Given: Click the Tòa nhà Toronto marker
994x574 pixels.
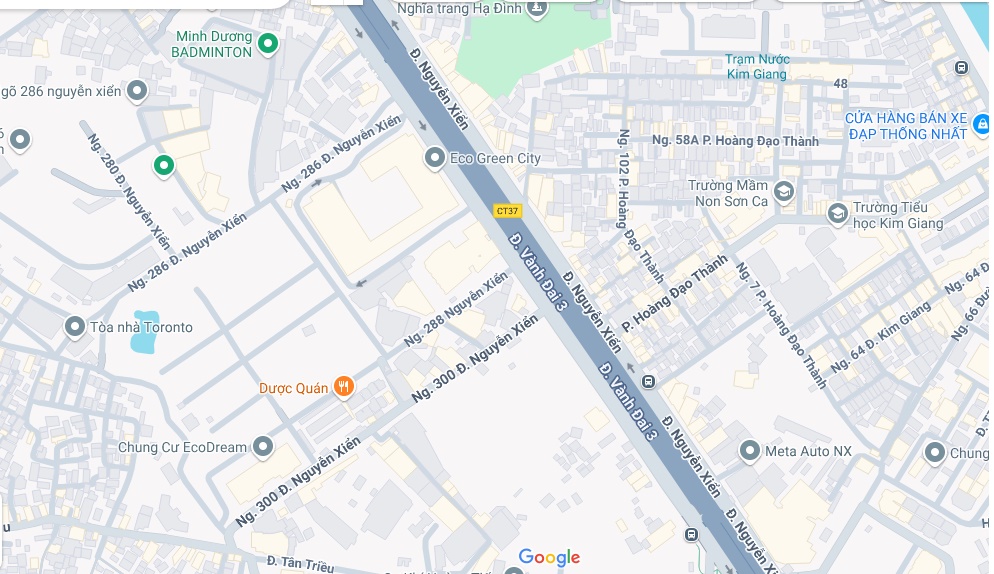Looking at the screenshot, I should [75, 327].
